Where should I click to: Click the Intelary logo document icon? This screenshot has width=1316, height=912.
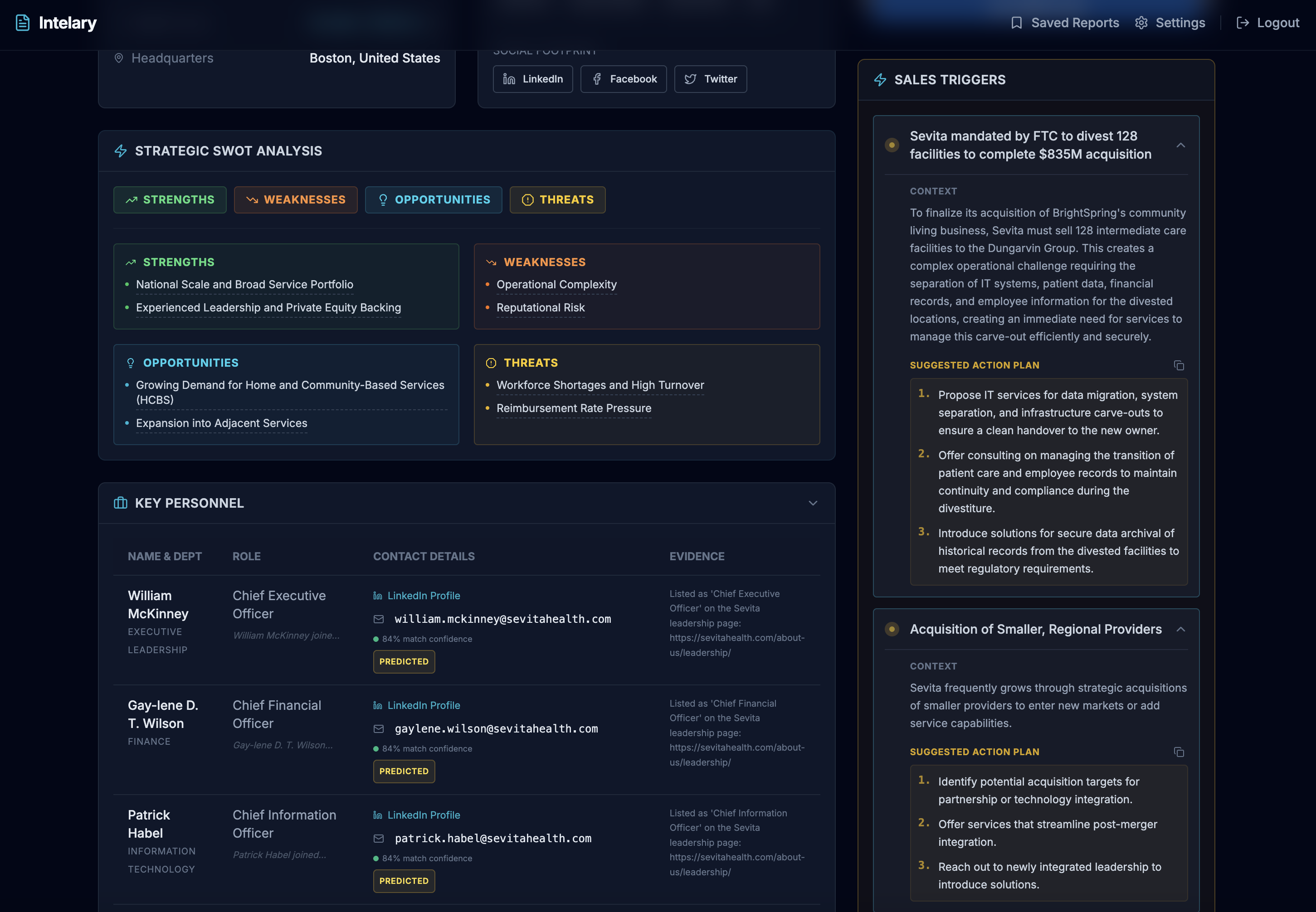pyautogui.click(x=22, y=23)
